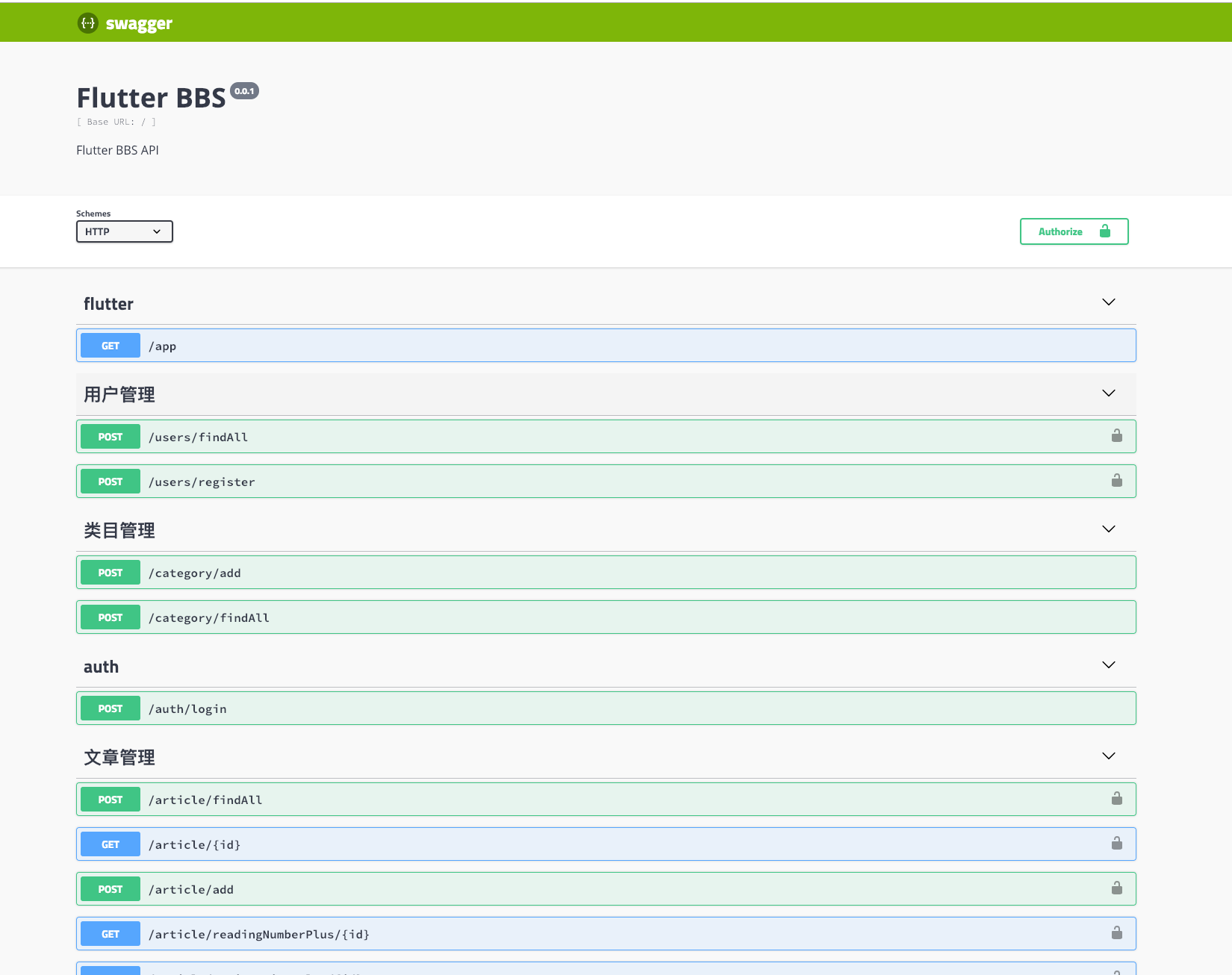Viewport: 1232px width, 975px height.
Task: Click the lock icon on /users/findAll row
Action: click(1117, 435)
